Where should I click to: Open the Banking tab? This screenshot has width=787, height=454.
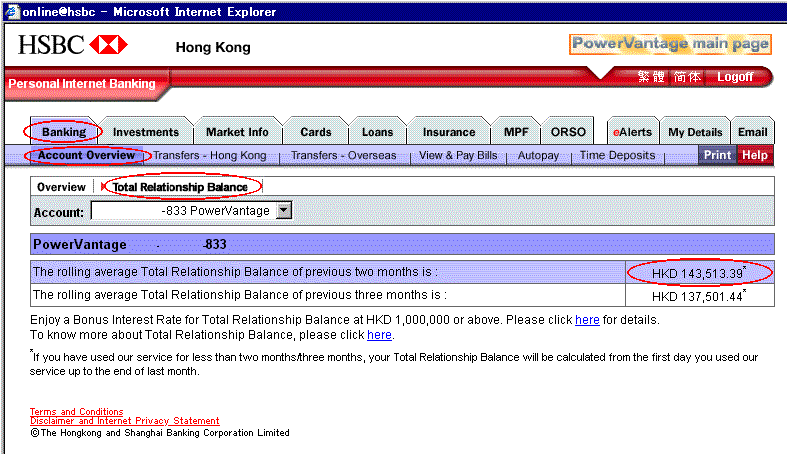pyautogui.click(x=64, y=132)
